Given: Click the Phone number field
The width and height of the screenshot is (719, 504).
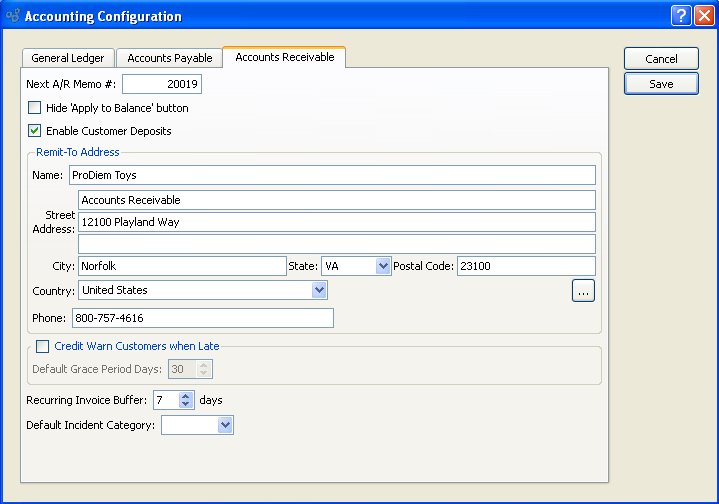Looking at the screenshot, I should [x=202, y=318].
